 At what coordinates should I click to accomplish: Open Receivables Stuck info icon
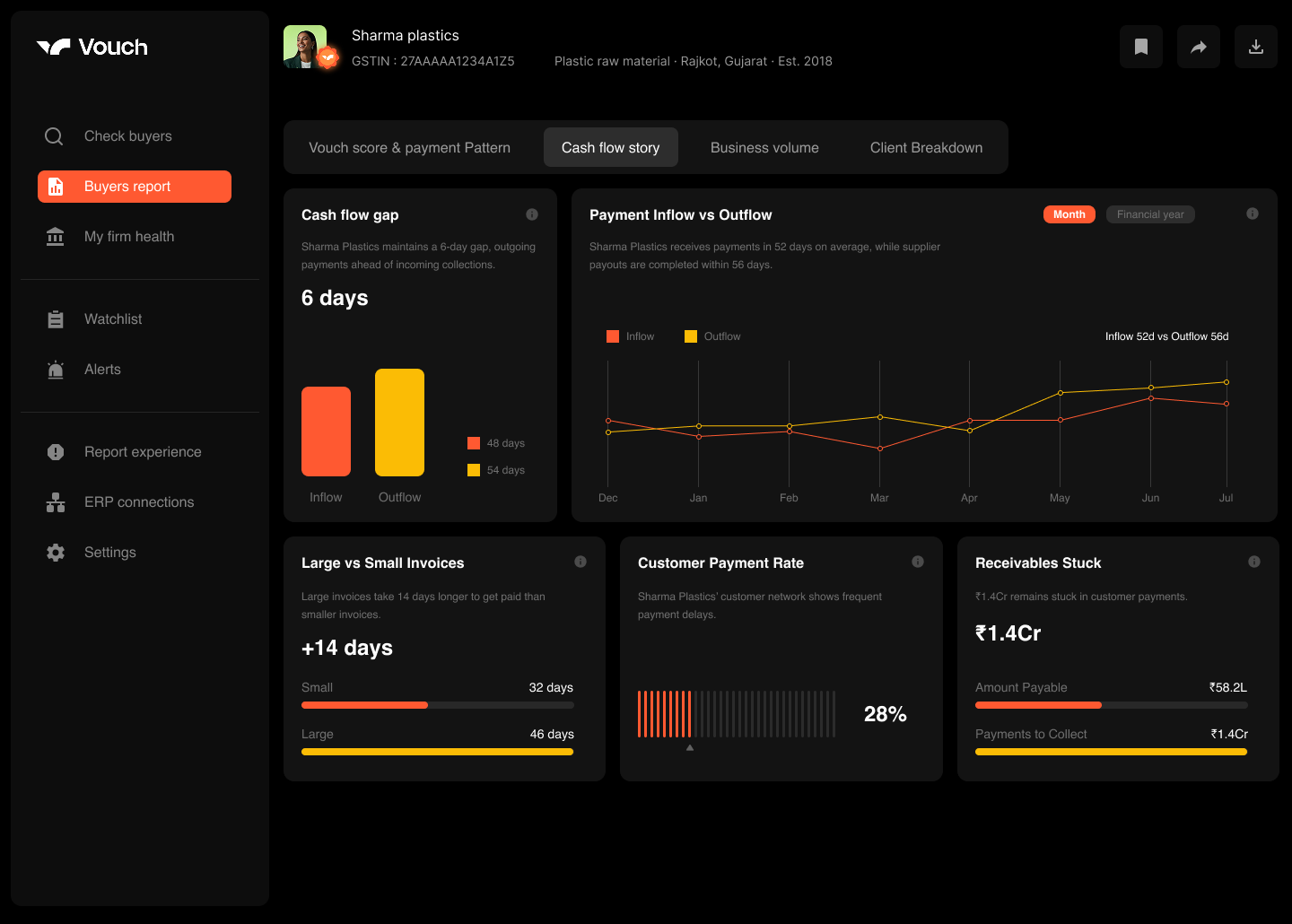click(x=1254, y=562)
